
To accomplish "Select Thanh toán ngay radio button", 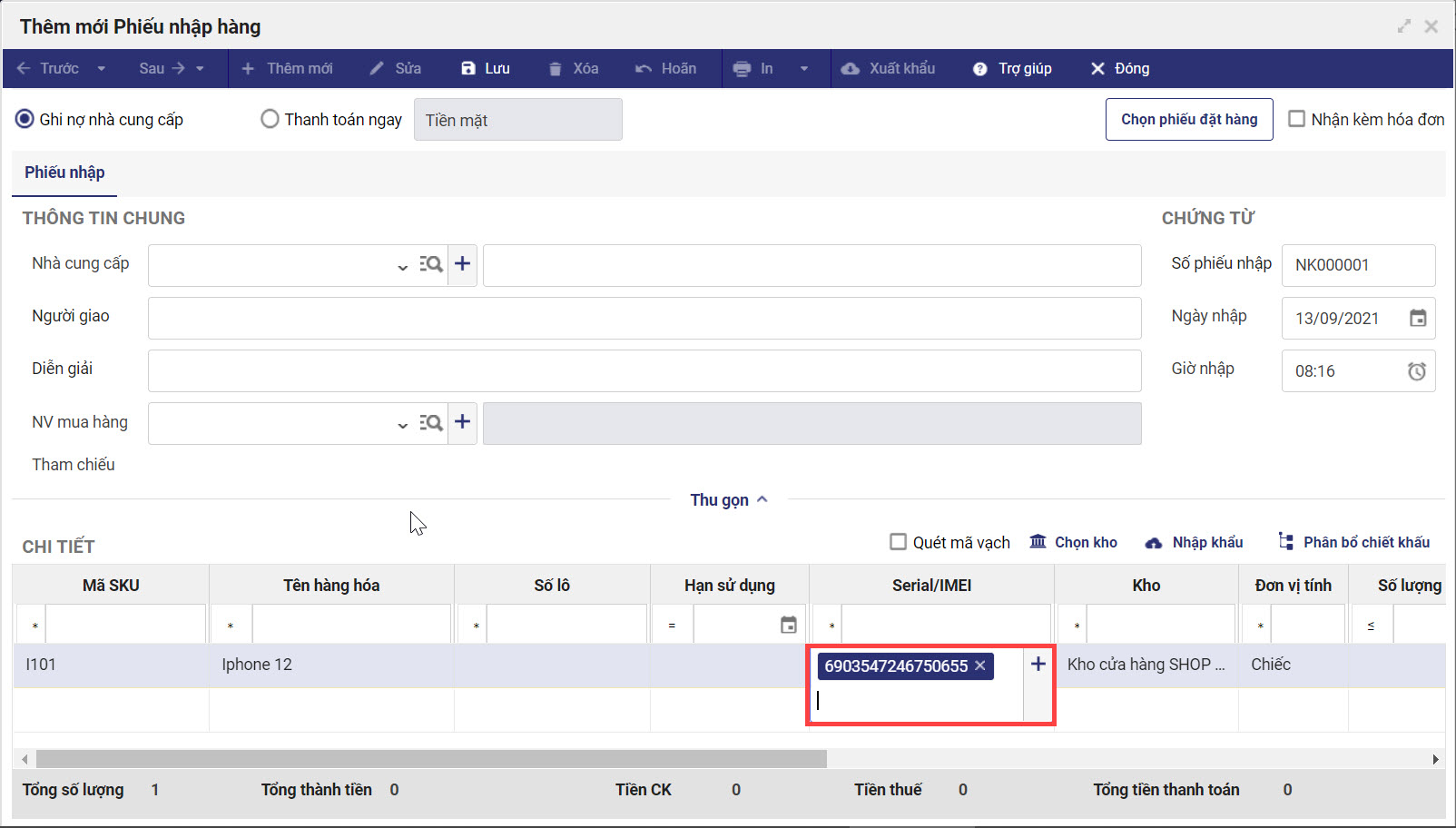I will (270, 120).
